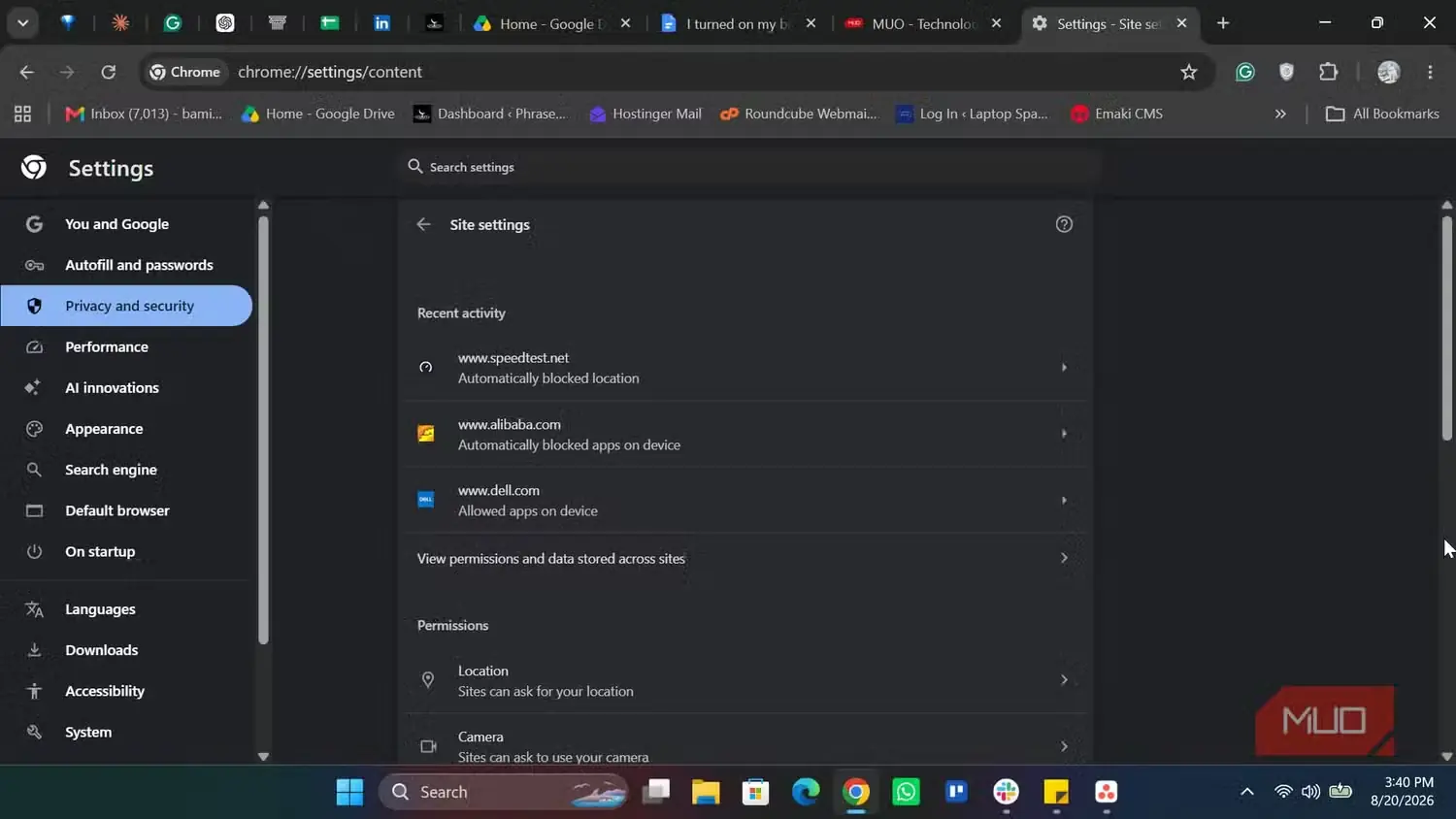Viewport: 1456px width, 819px height.
Task: Open View permissions and data stored across sites
Action: click(x=745, y=558)
